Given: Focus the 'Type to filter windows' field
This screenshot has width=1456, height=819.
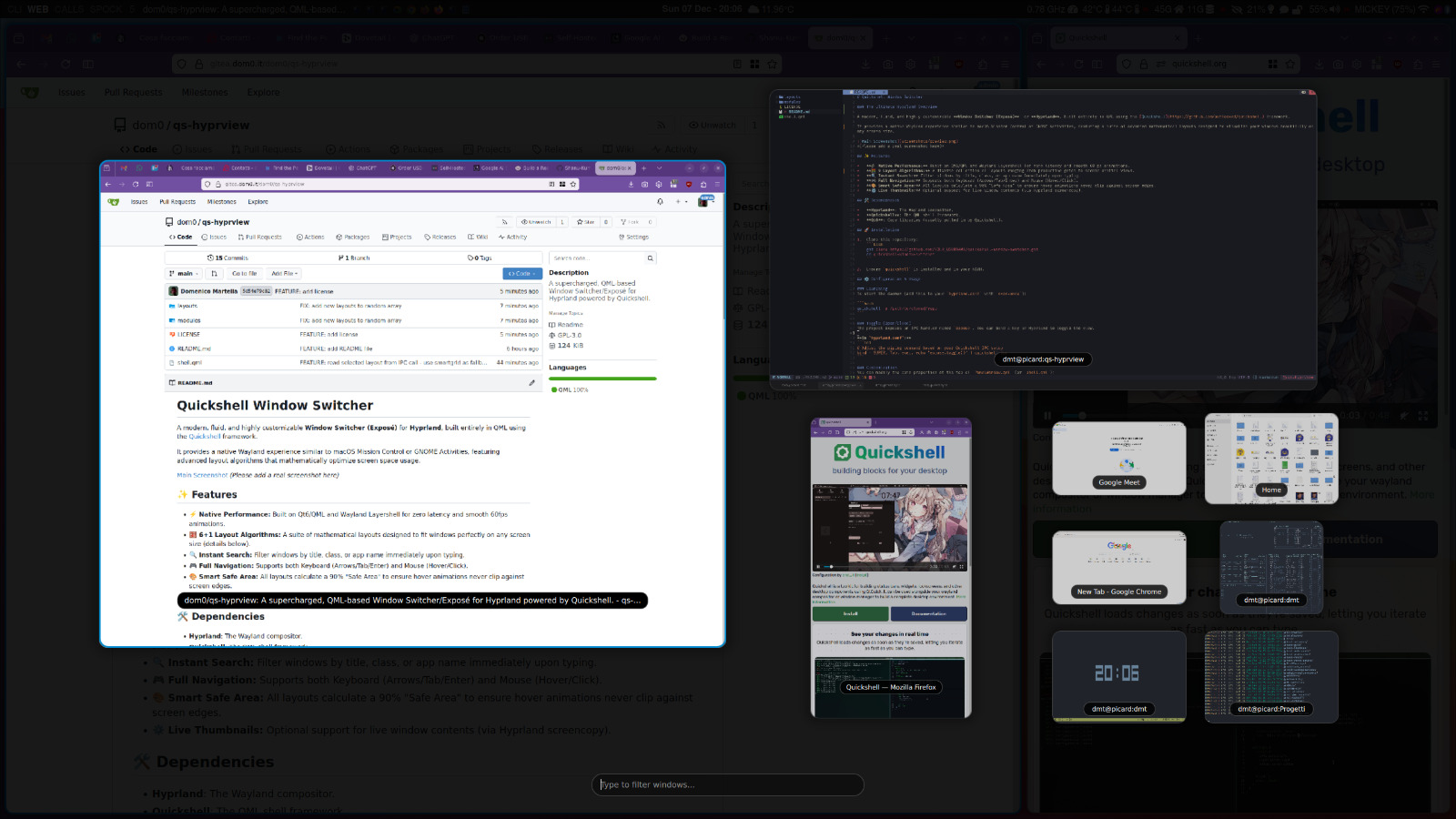Looking at the screenshot, I should 728,784.
